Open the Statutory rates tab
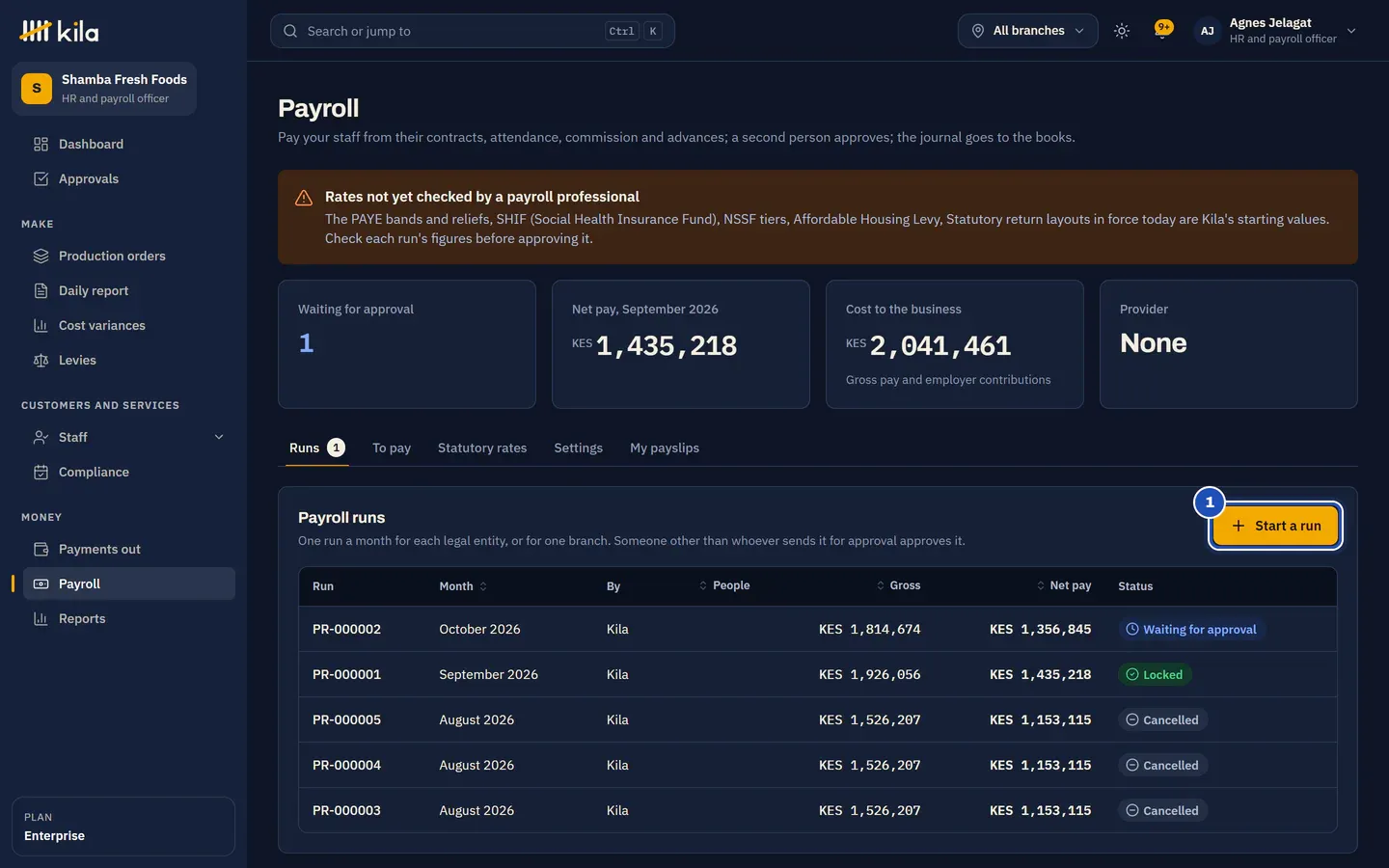Screen dimensions: 1389x868 [x=482, y=448]
